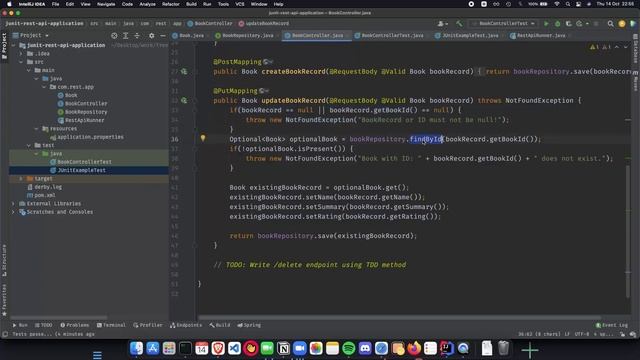Open the Notion icon in the dock

click(x=283, y=348)
